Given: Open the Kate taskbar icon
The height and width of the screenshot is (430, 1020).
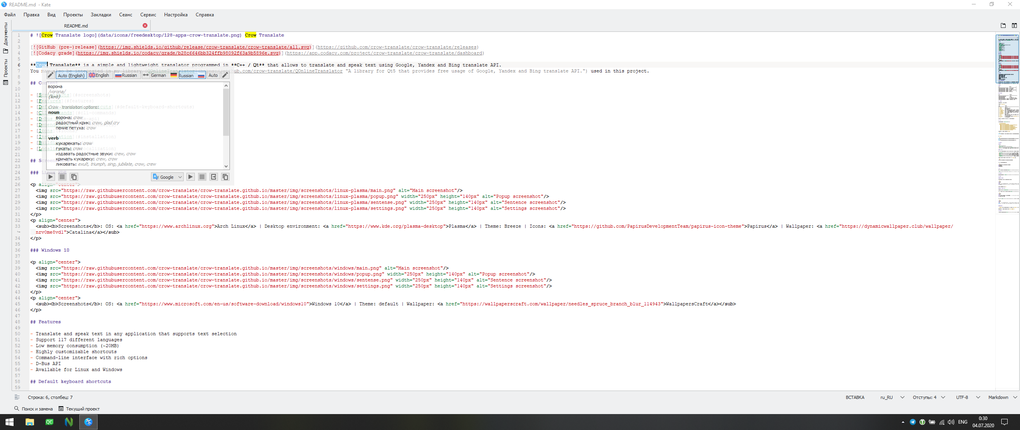Looking at the screenshot, I should (88, 422).
